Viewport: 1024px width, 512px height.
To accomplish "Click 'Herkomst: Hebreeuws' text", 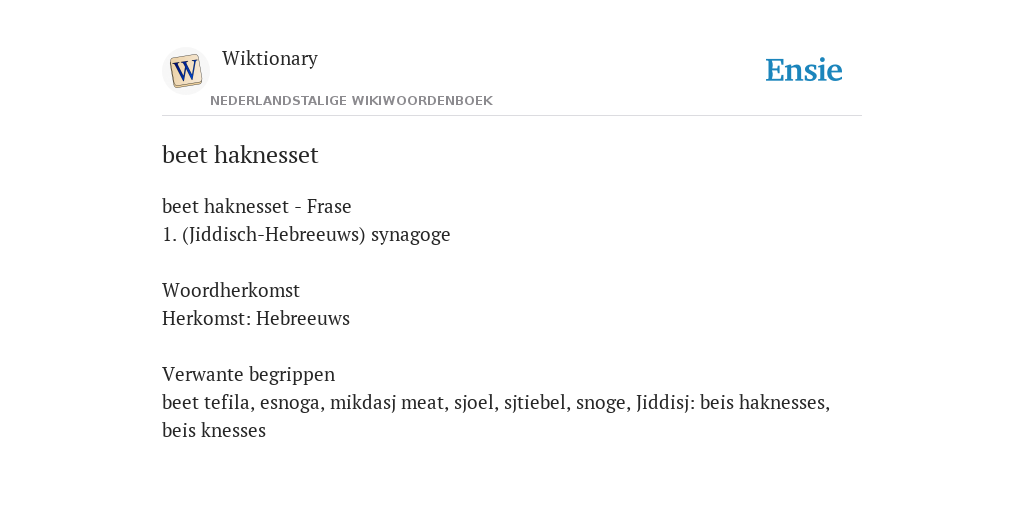I will pyautogui.click(x=256, y=318).
